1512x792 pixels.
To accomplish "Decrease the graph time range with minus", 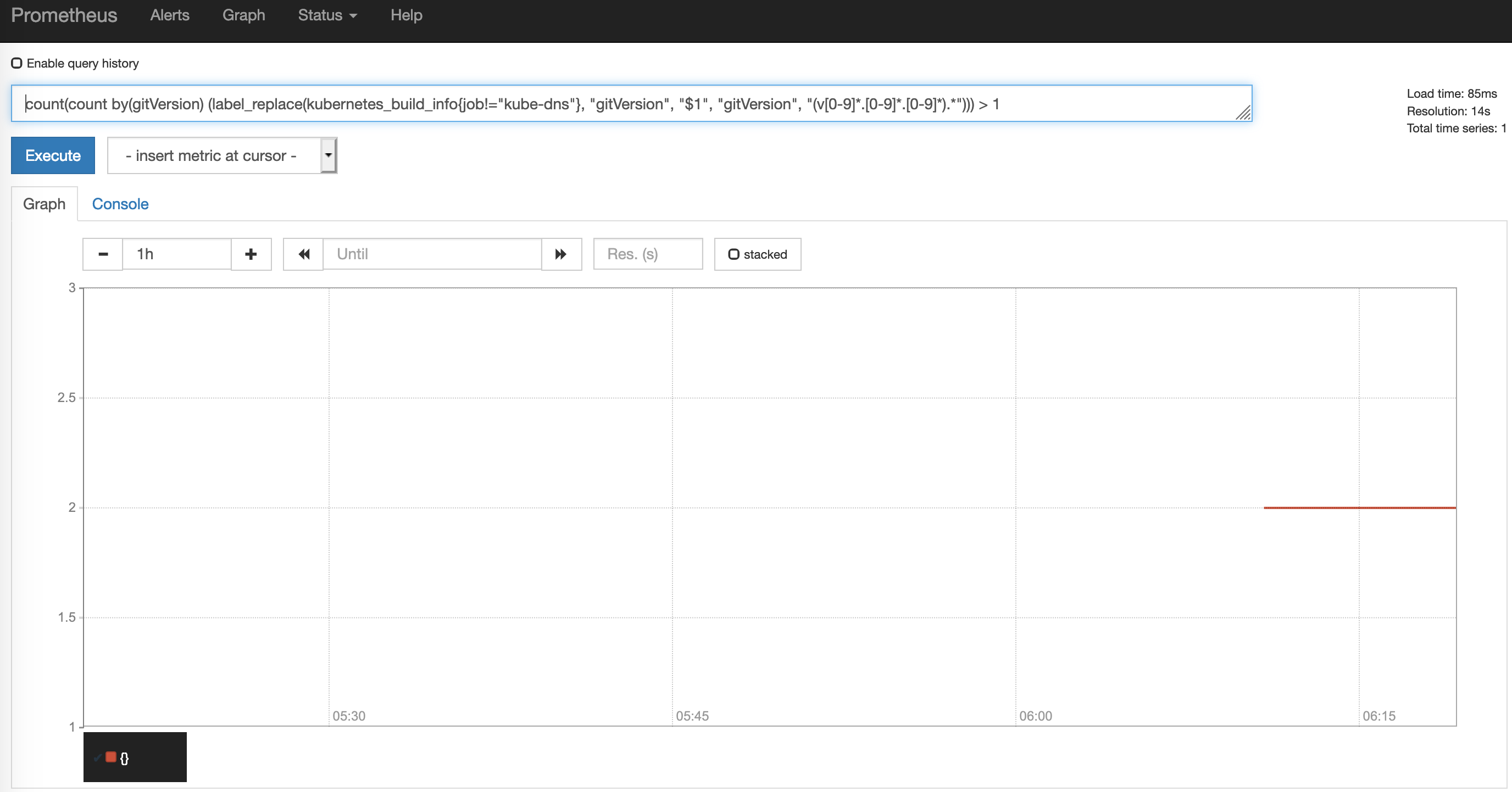I will click(x=103, y=254).
